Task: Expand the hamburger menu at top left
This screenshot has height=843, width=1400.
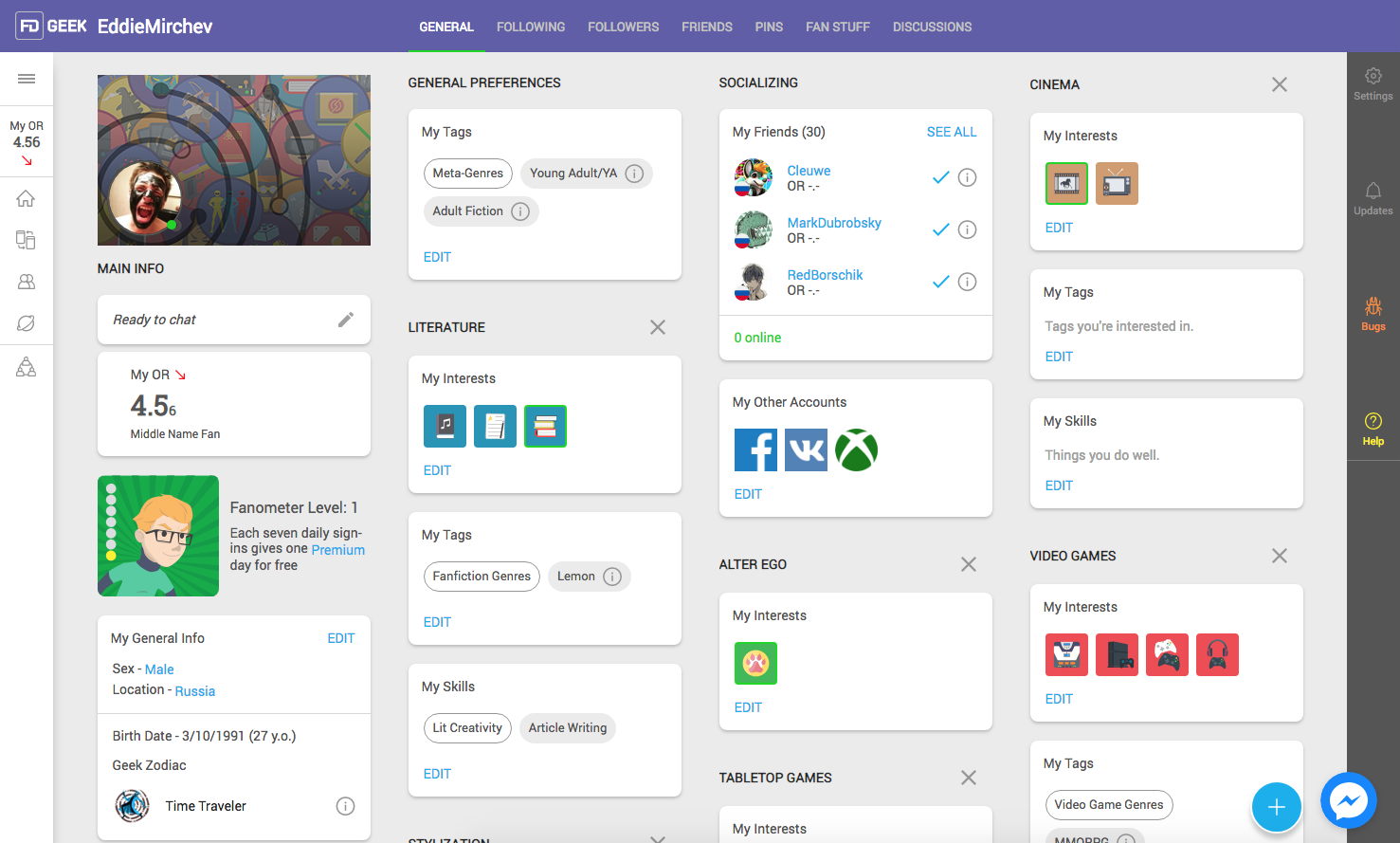Action: [27, 79]
